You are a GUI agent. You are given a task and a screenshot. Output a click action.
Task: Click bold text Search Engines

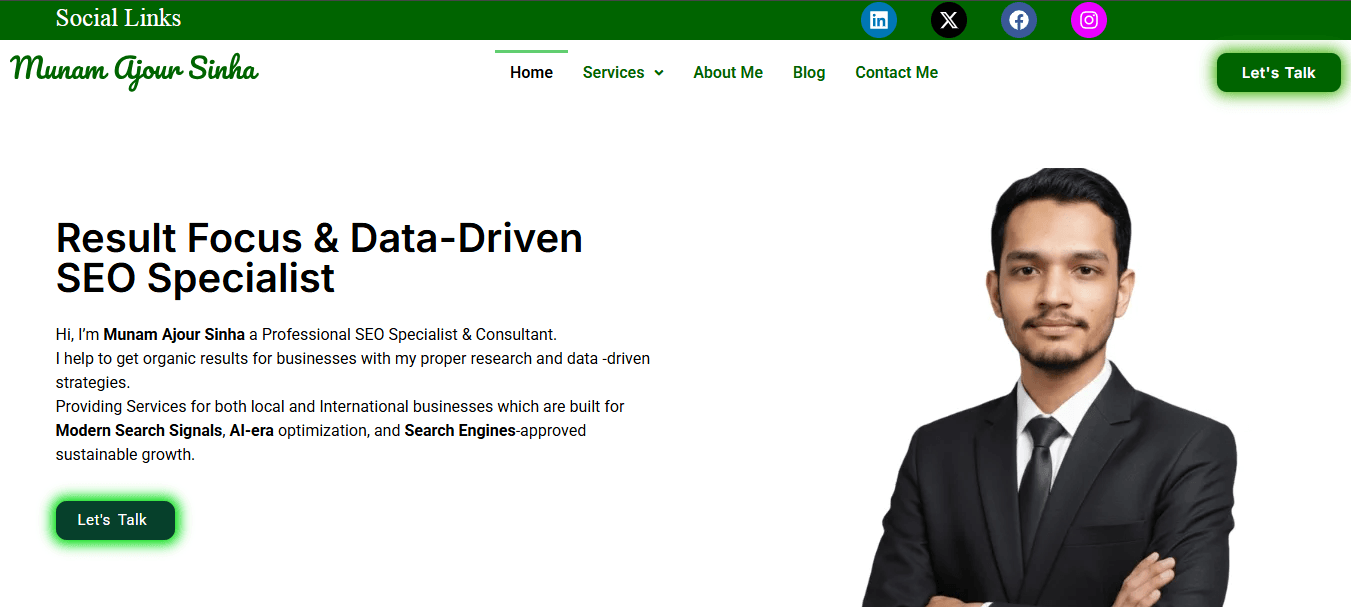(x=460, y=431)
